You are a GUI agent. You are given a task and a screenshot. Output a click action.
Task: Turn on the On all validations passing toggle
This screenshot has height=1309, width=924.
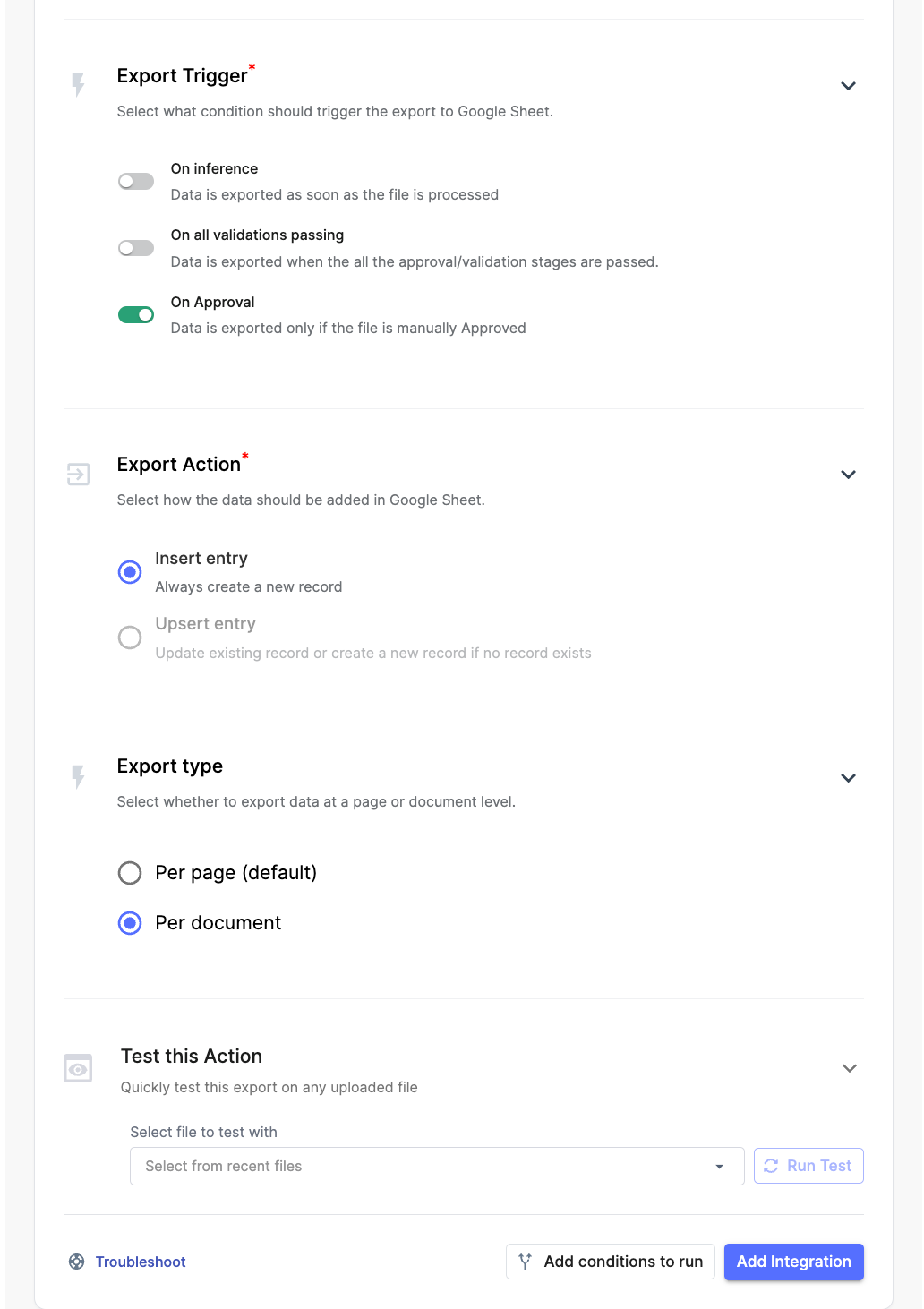[136, 248]
